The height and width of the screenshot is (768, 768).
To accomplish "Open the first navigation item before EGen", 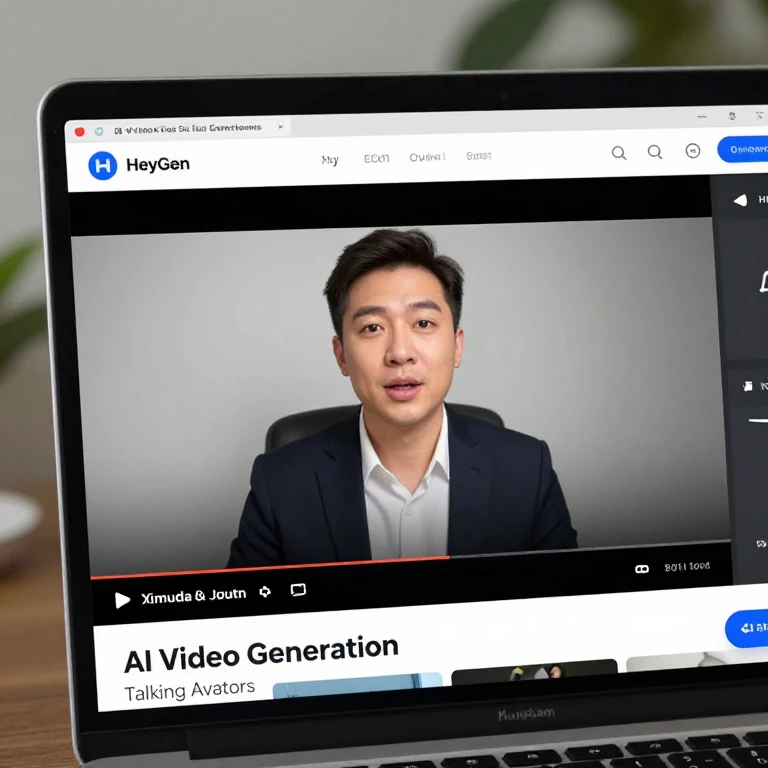I will [x=330, y=160].
